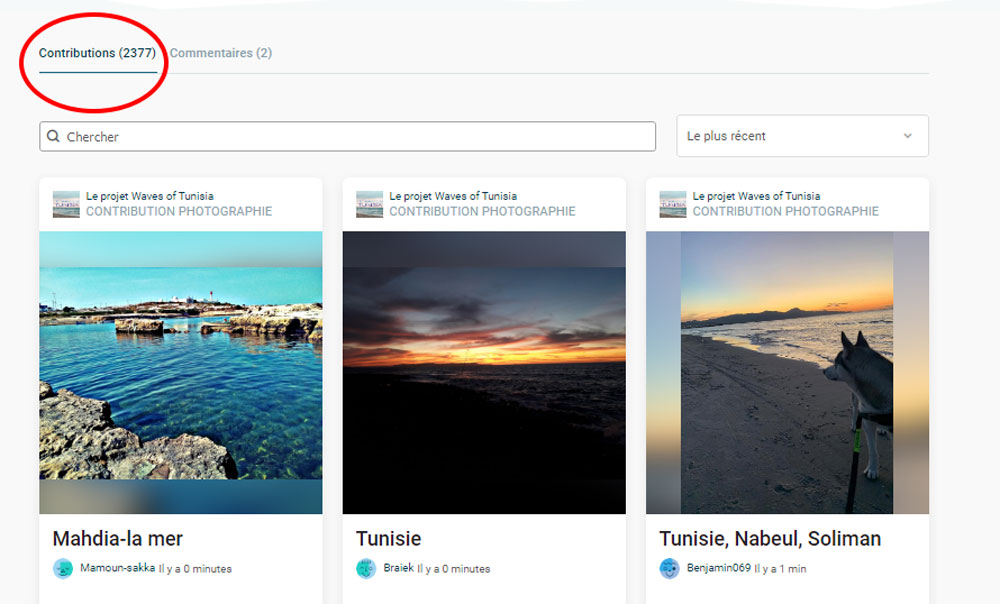Click the project logo on the Braiek Tunisie card

[x=369, y=204]
